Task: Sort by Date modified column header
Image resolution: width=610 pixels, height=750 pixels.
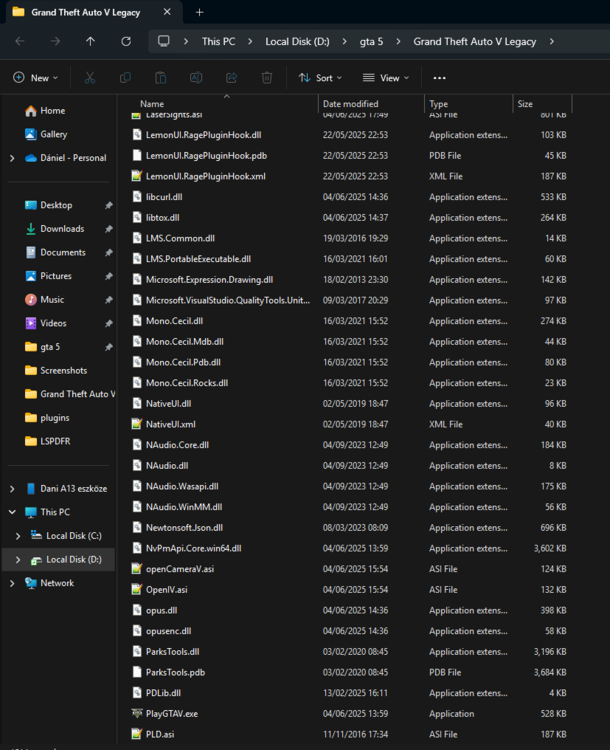Action: [x=351, y=104]
